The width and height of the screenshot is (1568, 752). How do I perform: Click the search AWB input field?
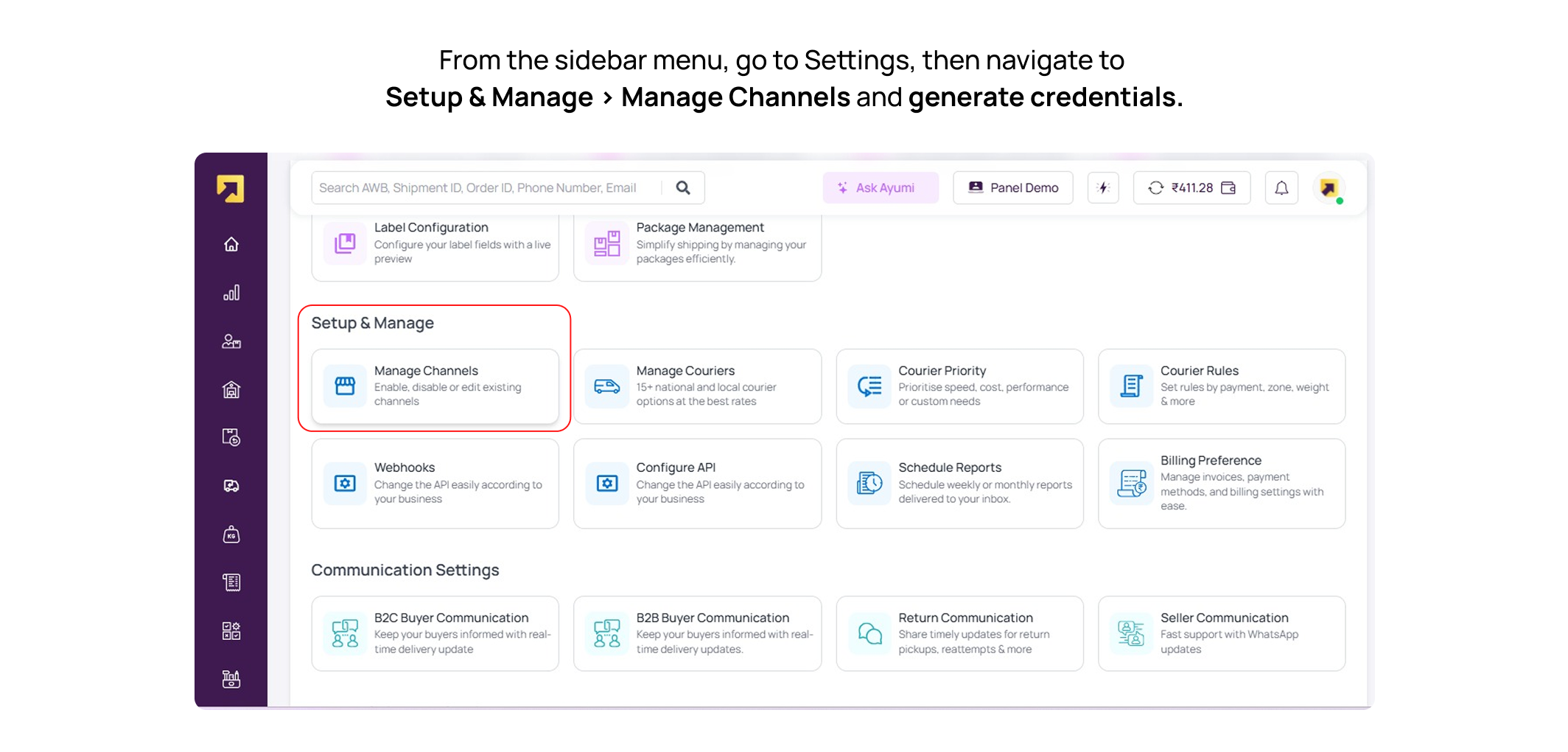[x=486, y=188]
